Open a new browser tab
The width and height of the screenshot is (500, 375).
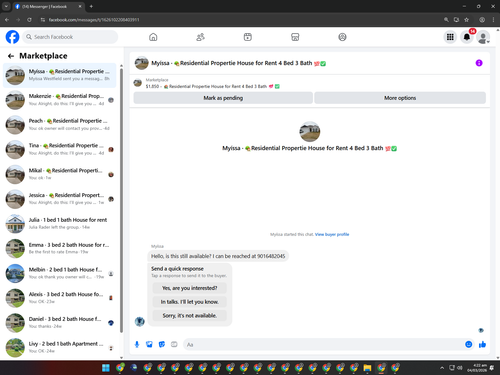click(91, 6)
